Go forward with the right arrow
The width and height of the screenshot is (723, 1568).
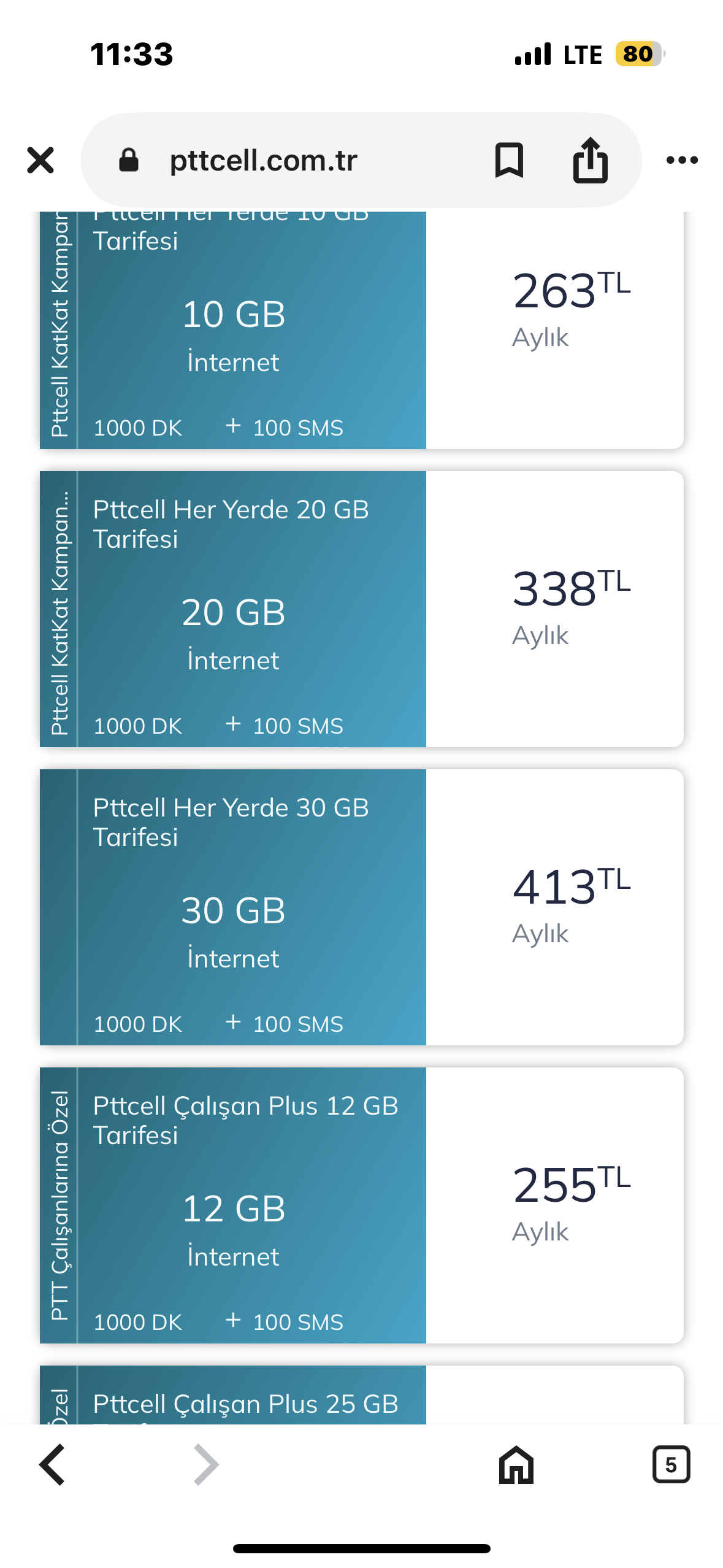click(206, 1464)
